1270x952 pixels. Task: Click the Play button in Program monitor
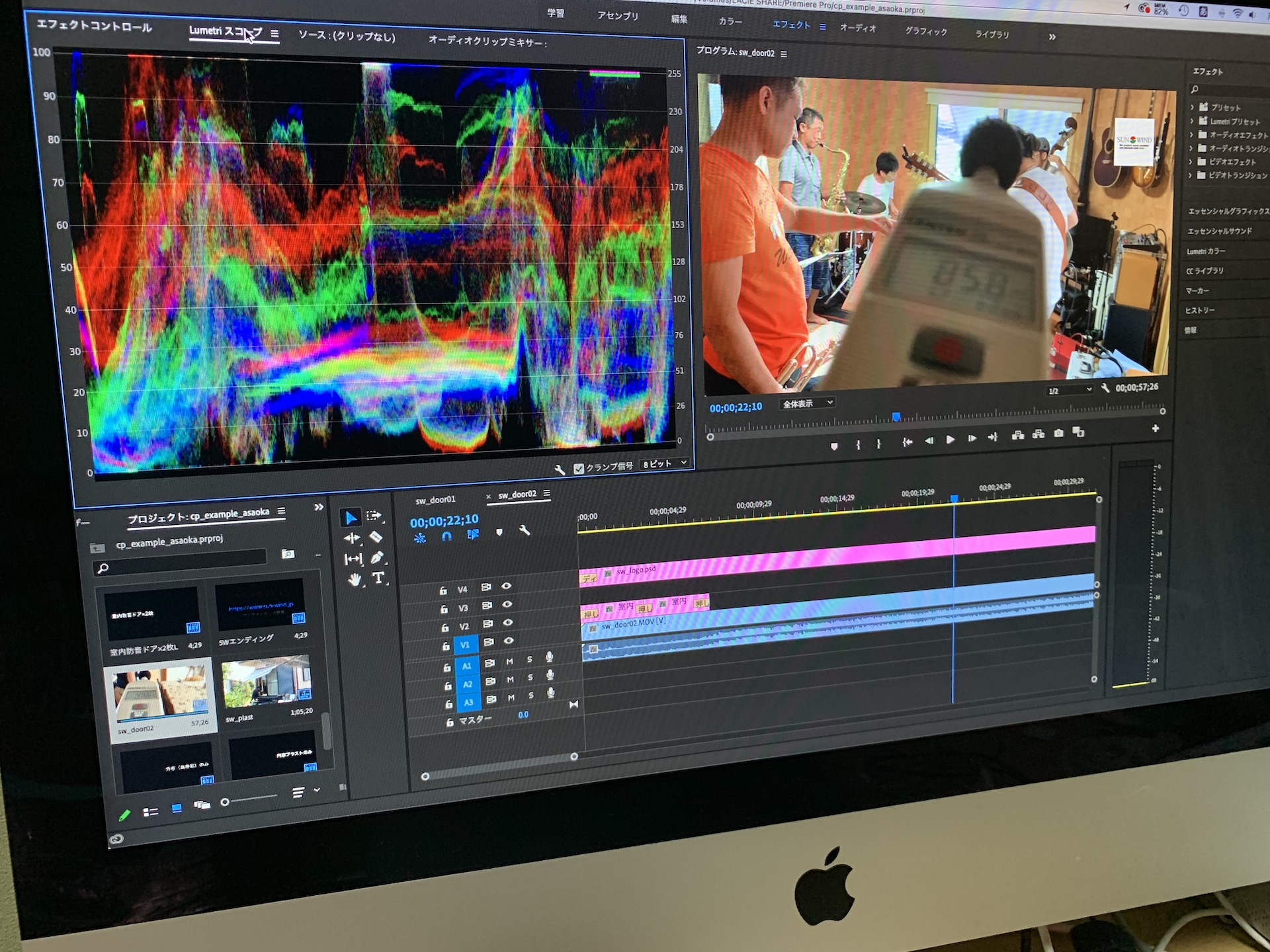pos(951,440)
